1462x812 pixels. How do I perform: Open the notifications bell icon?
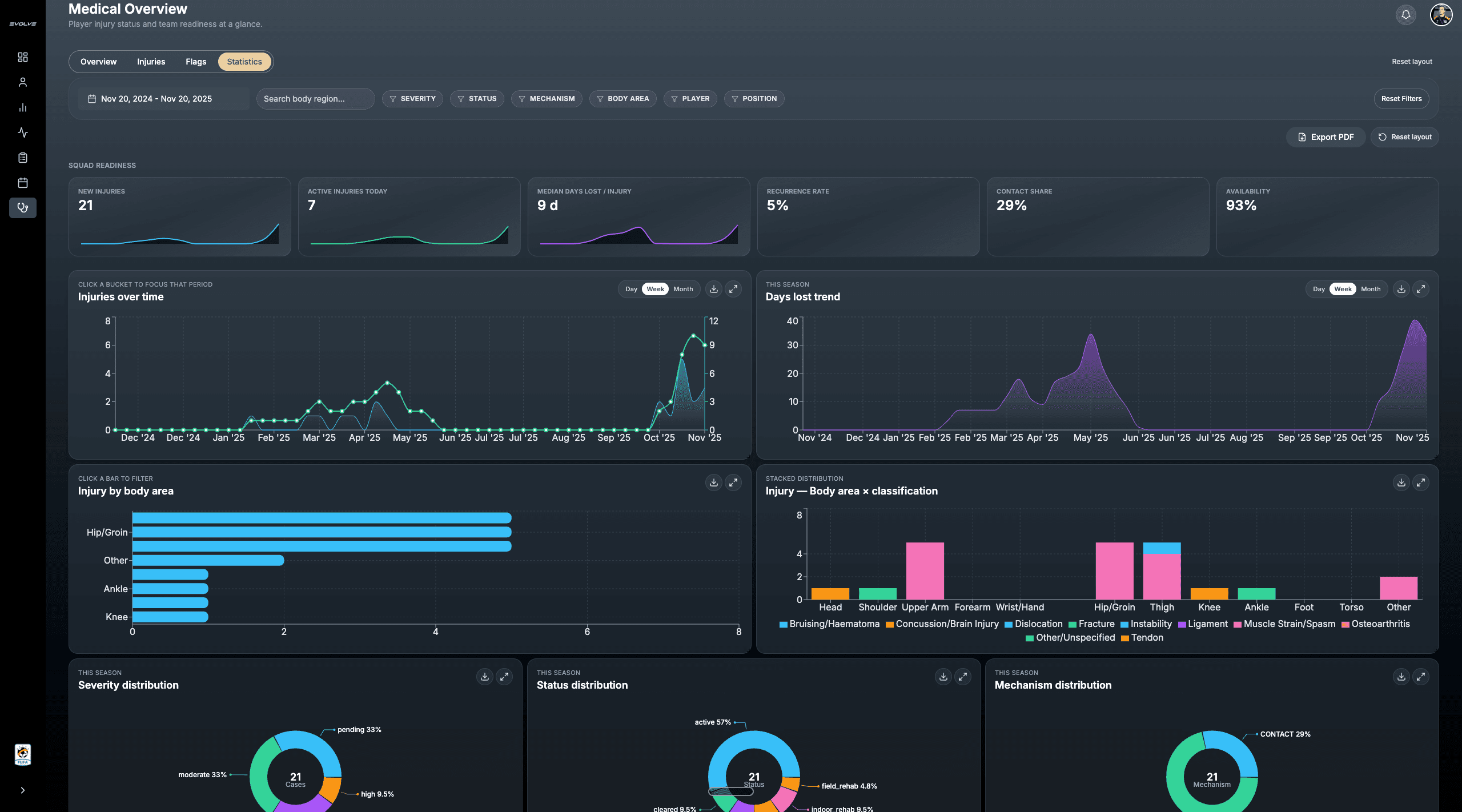(1405, 15)
